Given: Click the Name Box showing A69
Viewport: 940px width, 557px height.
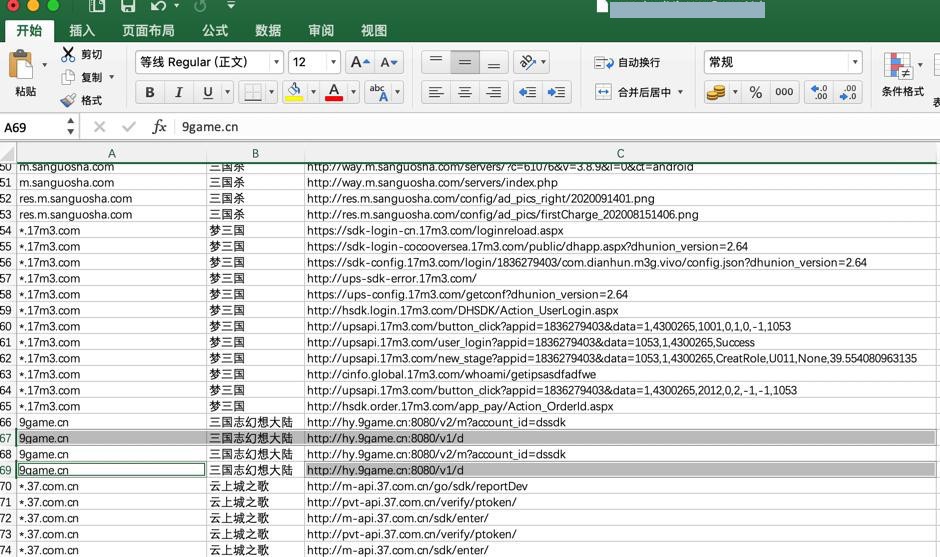Looking at the screenshot, I should [x=34, y=127].
